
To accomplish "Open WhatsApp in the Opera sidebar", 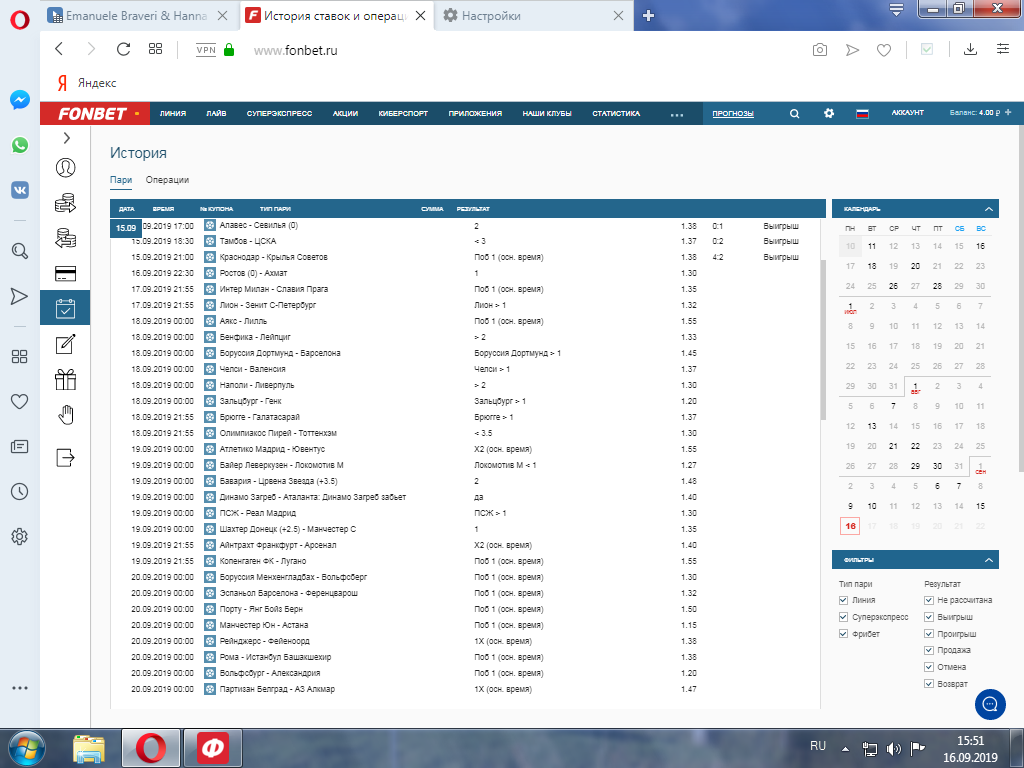I will [19, 145].
